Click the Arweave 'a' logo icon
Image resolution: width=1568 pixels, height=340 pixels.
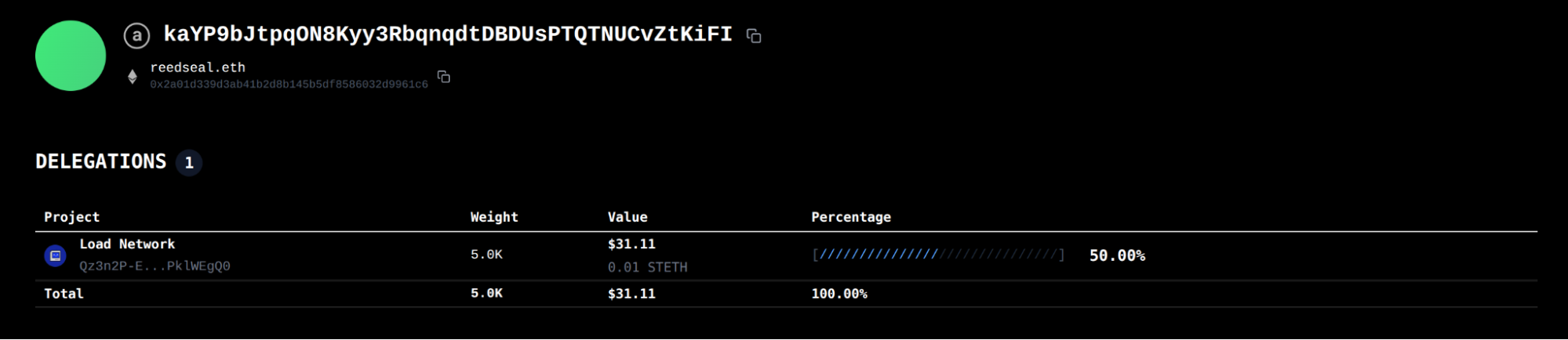pyautogui.click(x=136, y=35)
